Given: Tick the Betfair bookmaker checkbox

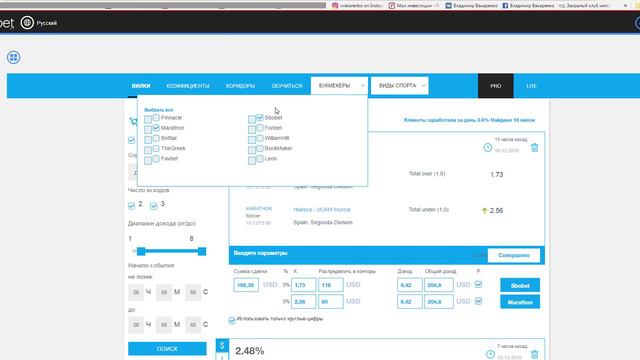Looking at the screenshot, I should click(x=156, y=138).
